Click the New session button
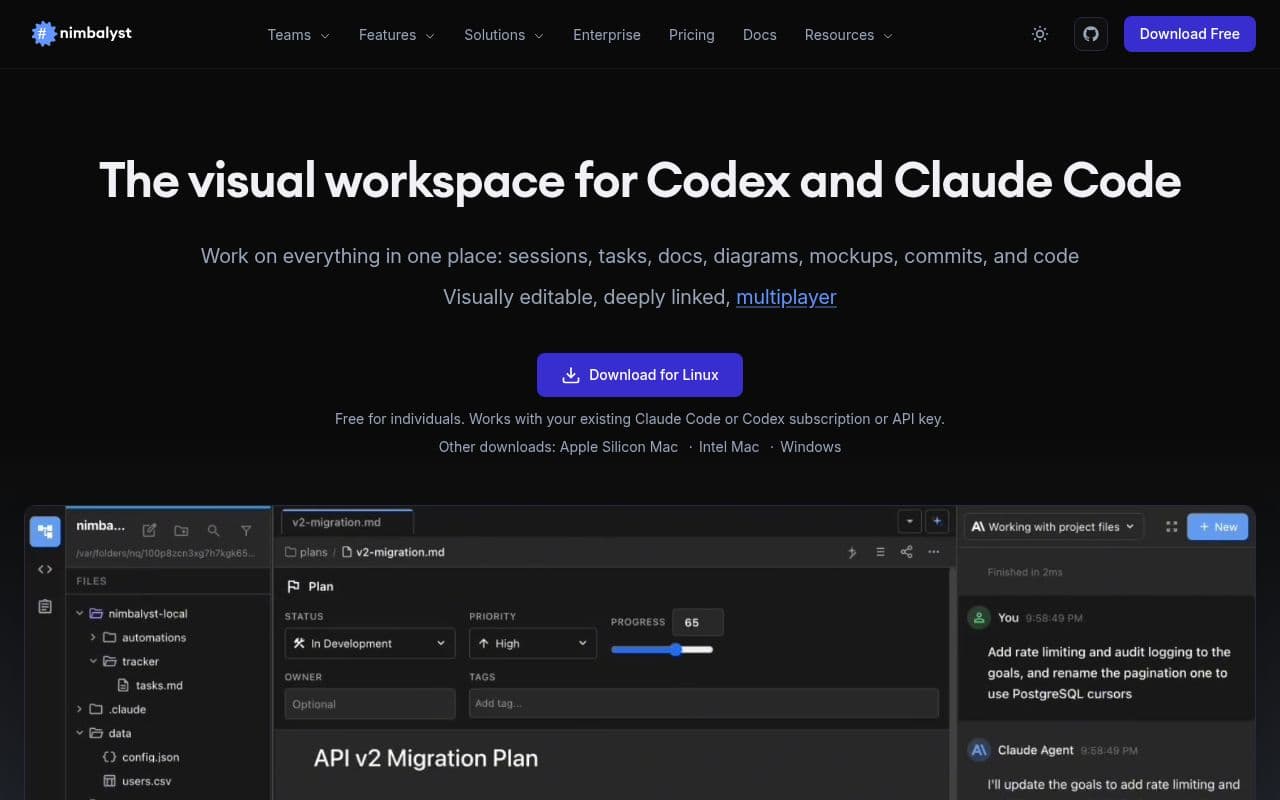 1218,527
